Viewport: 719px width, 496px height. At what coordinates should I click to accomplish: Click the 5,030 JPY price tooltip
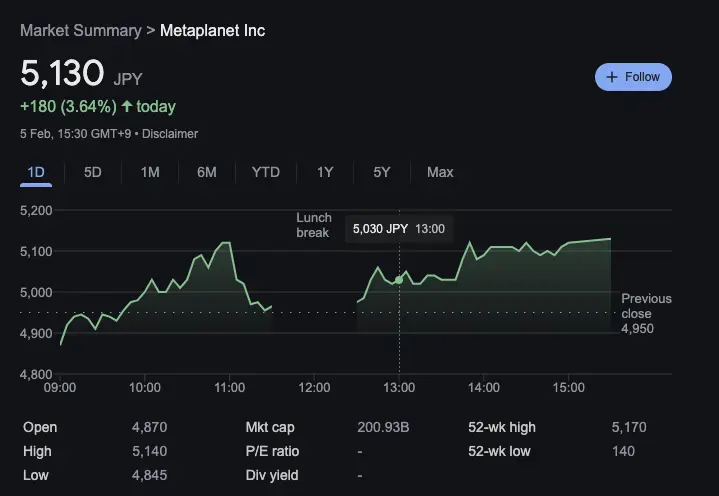click(398, 229)
